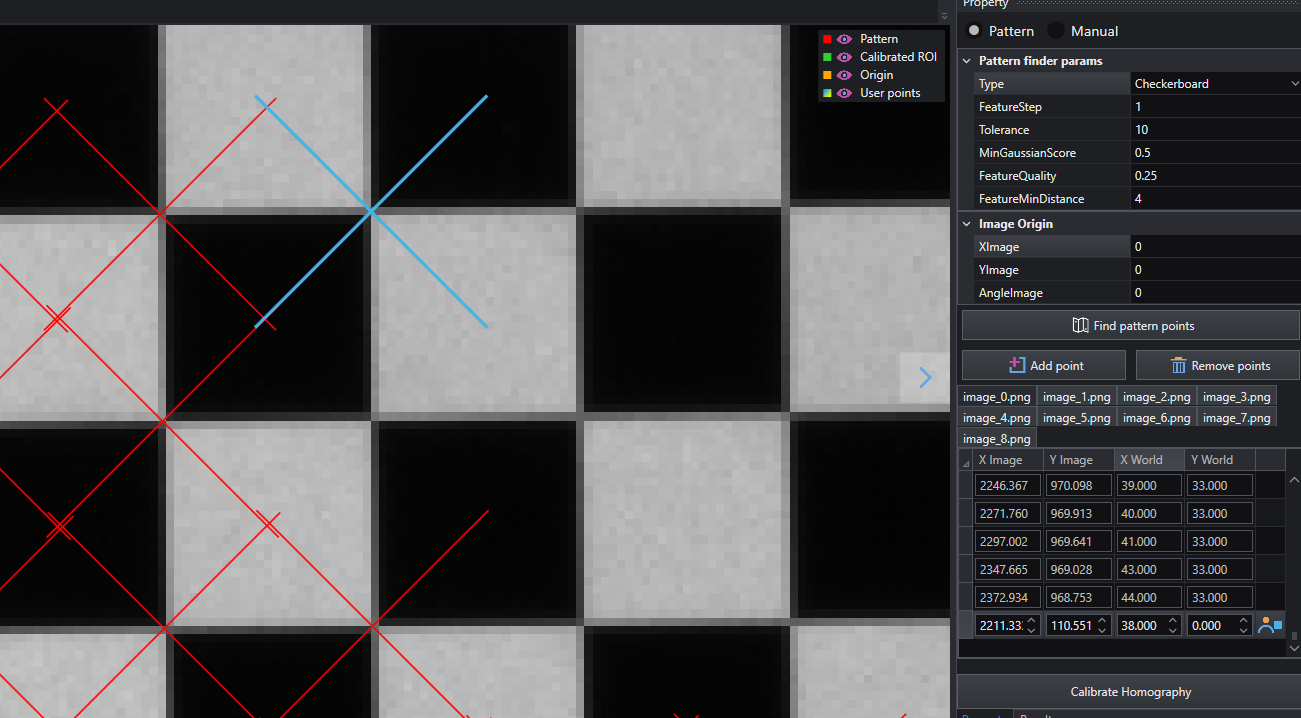Click the stepper arrows on the 2211.33 field
This screenshot has width=1301, height=718.
(x=1031, y=625)
